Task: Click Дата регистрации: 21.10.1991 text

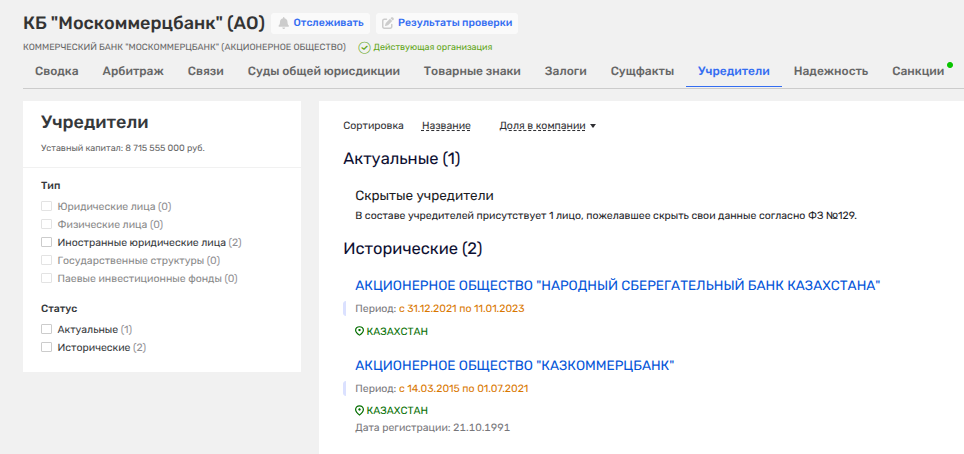Action: [x=433, y=427]
